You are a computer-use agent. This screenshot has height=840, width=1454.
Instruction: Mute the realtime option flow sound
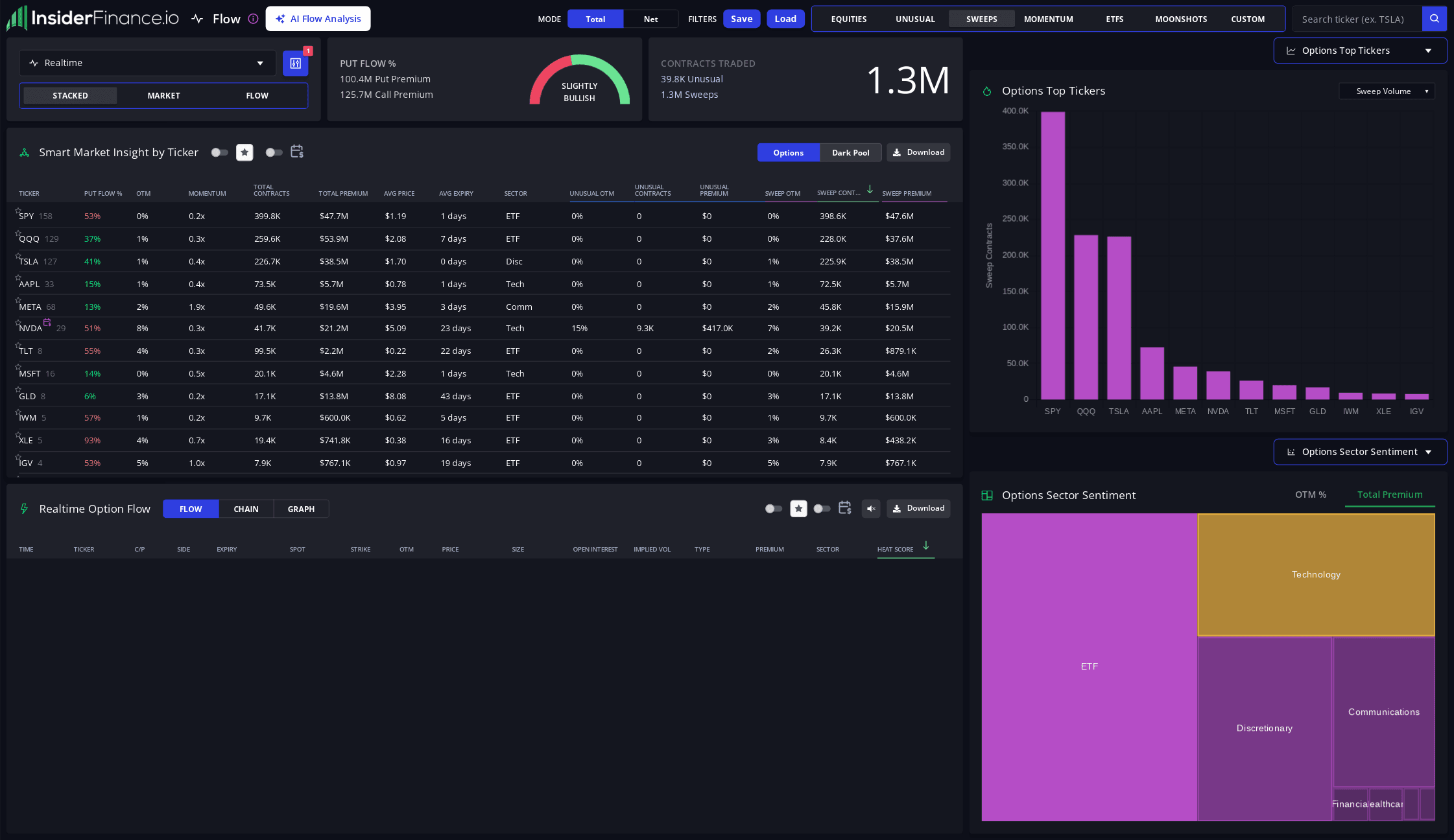coord(871,509)
